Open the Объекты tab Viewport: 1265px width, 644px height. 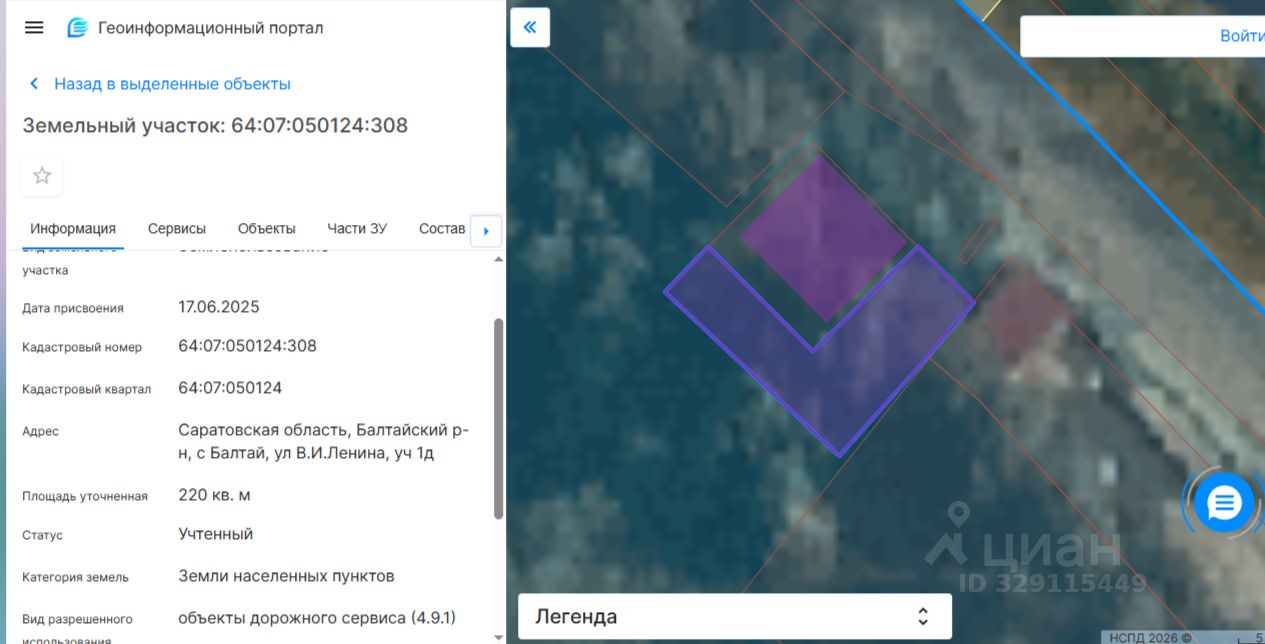pyautogui.click(x=267, y=228)
